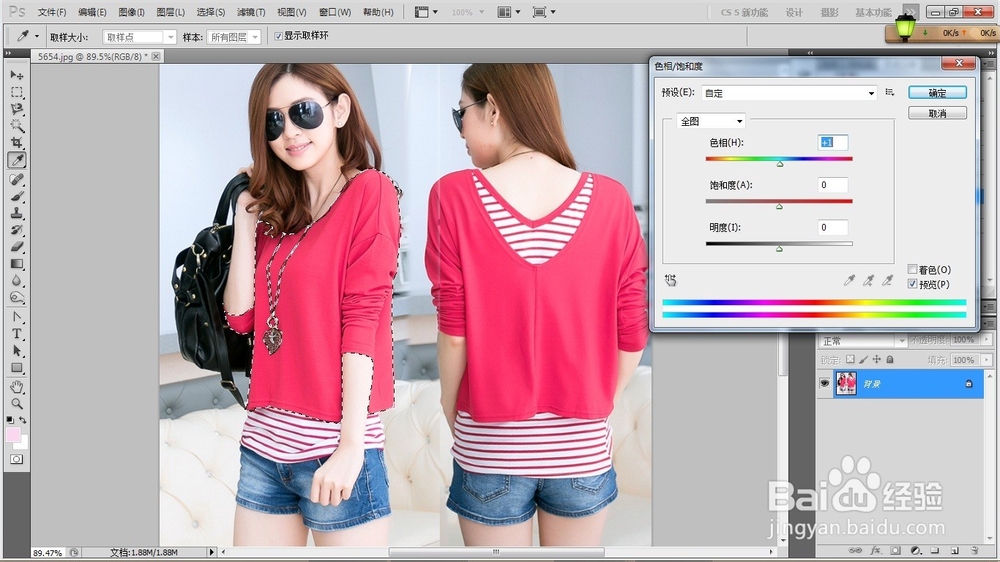Select the Dodge tool
The image size is (1000, 562).
(x=17, y=297)
